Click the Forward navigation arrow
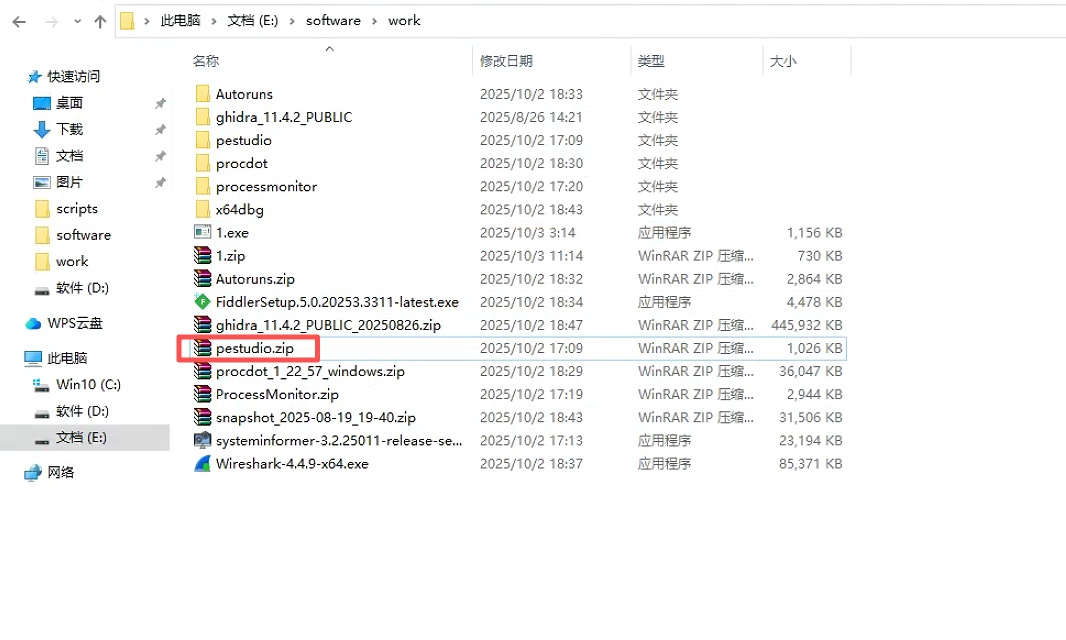The height and width of the screenshot is (640, 1066). [51, 22]
